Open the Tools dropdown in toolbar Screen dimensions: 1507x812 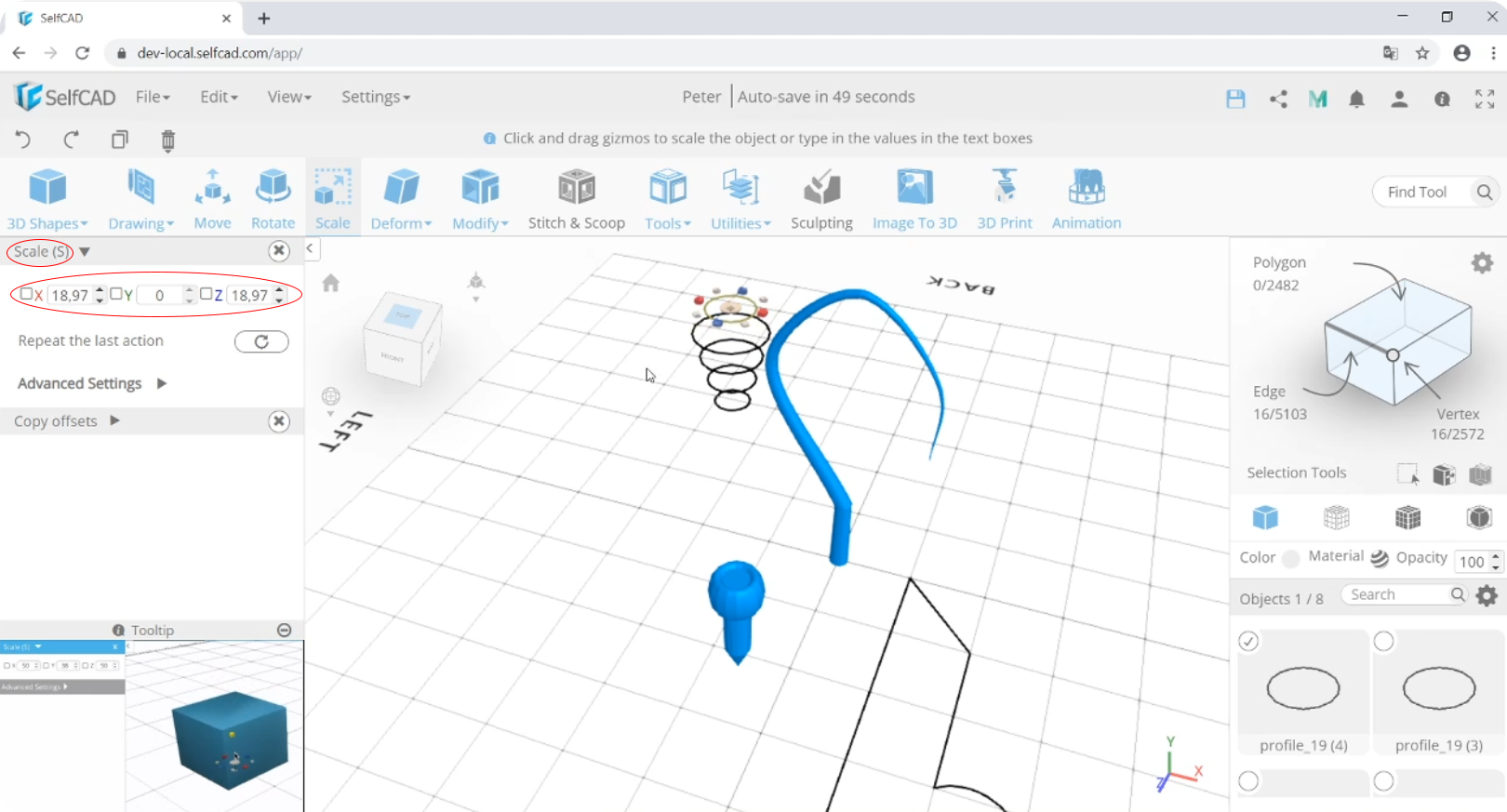point(668,199)
